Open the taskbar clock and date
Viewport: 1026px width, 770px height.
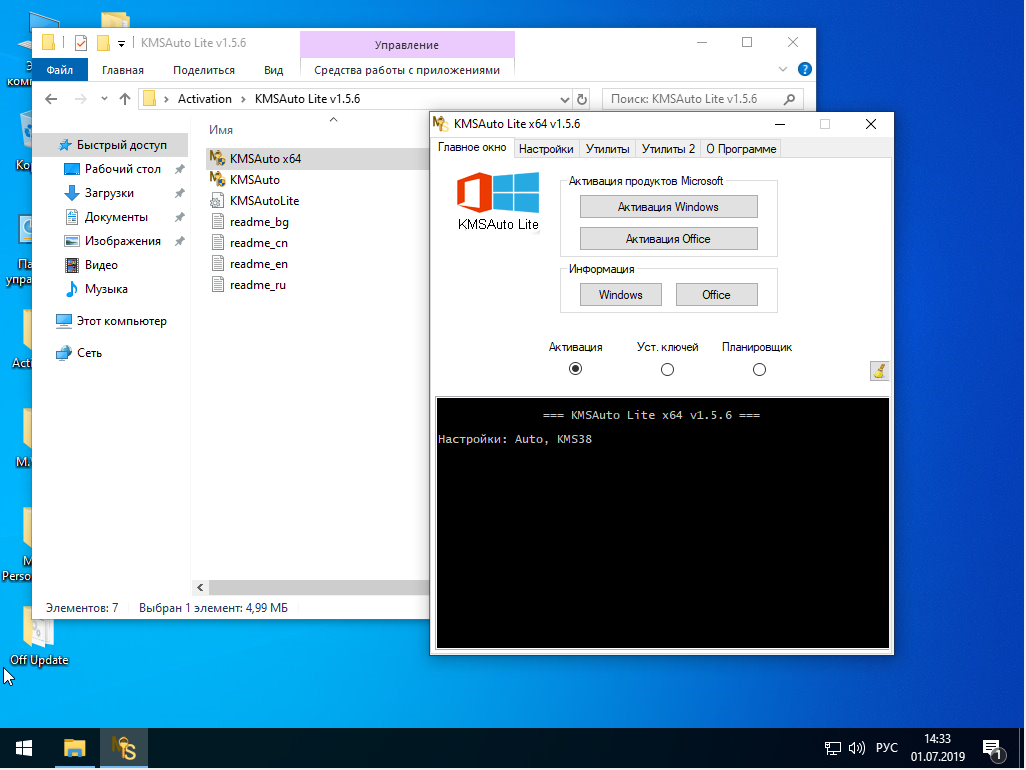[x=937, y=748]
